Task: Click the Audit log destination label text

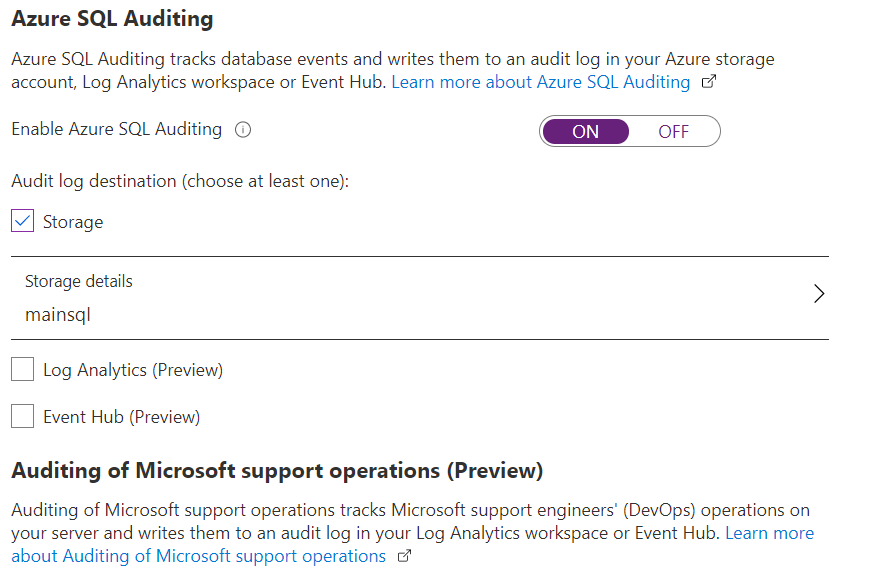Action: (x=180, y=181)
